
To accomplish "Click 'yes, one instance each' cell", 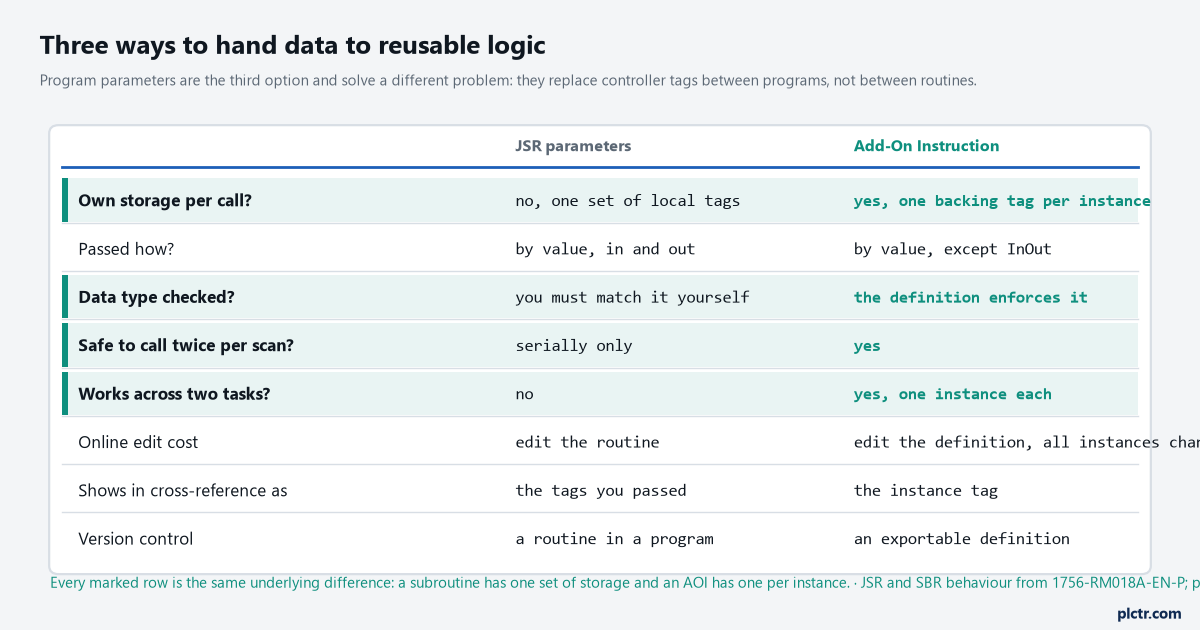I will (x=952, y=394).
